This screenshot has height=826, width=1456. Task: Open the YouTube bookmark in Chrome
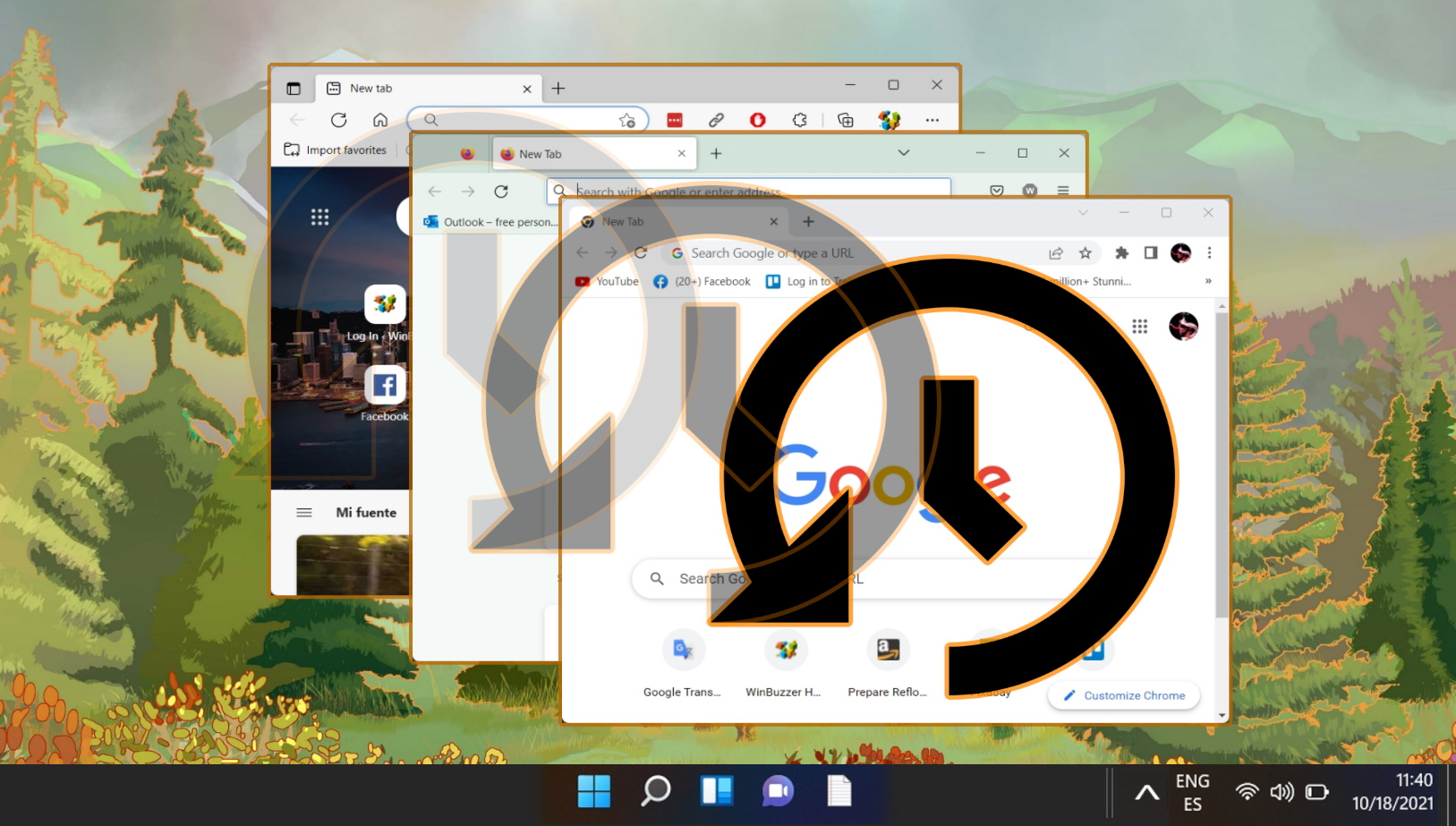pos(607,281)
